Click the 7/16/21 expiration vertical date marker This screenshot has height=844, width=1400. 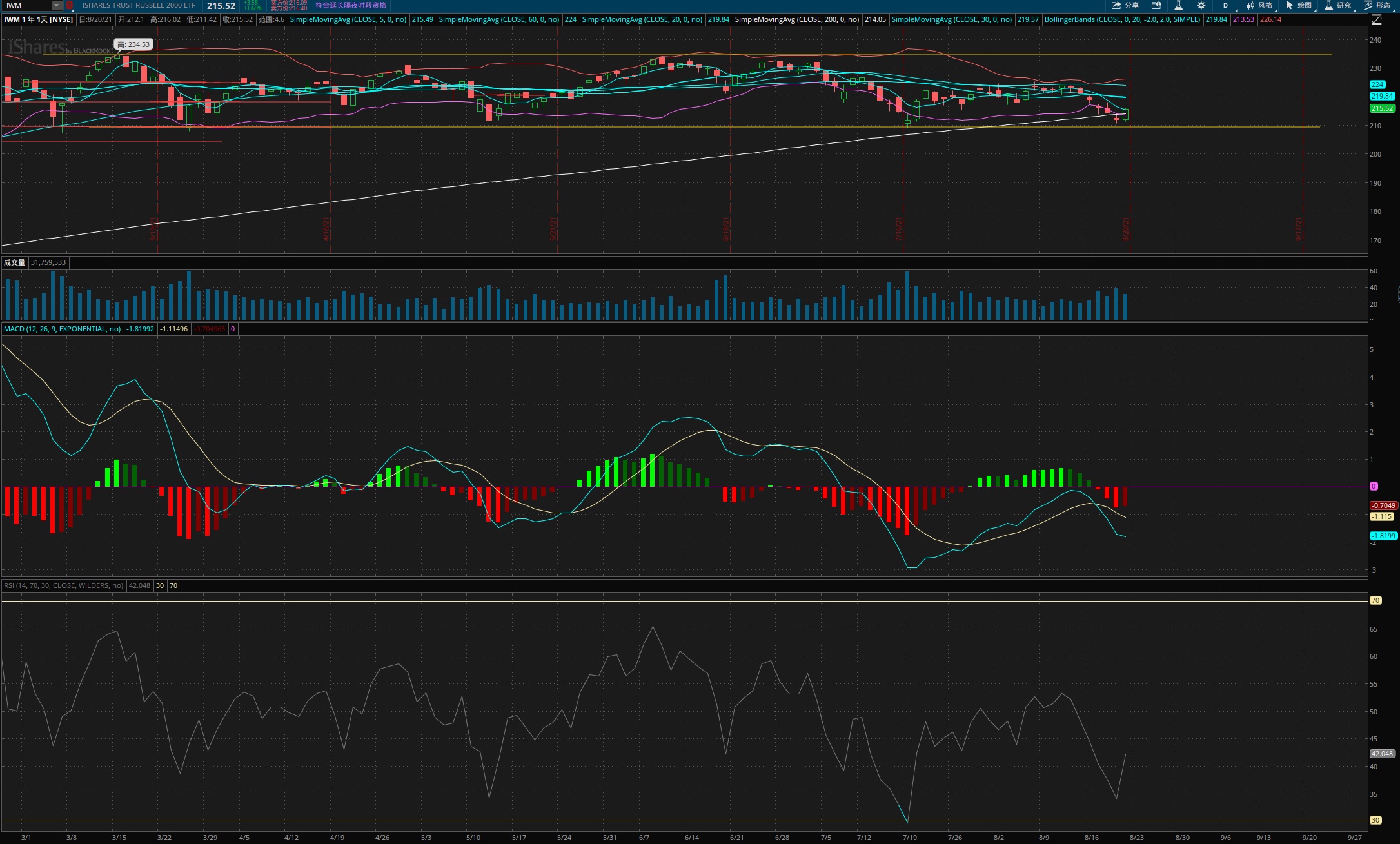tap(899, 229)
